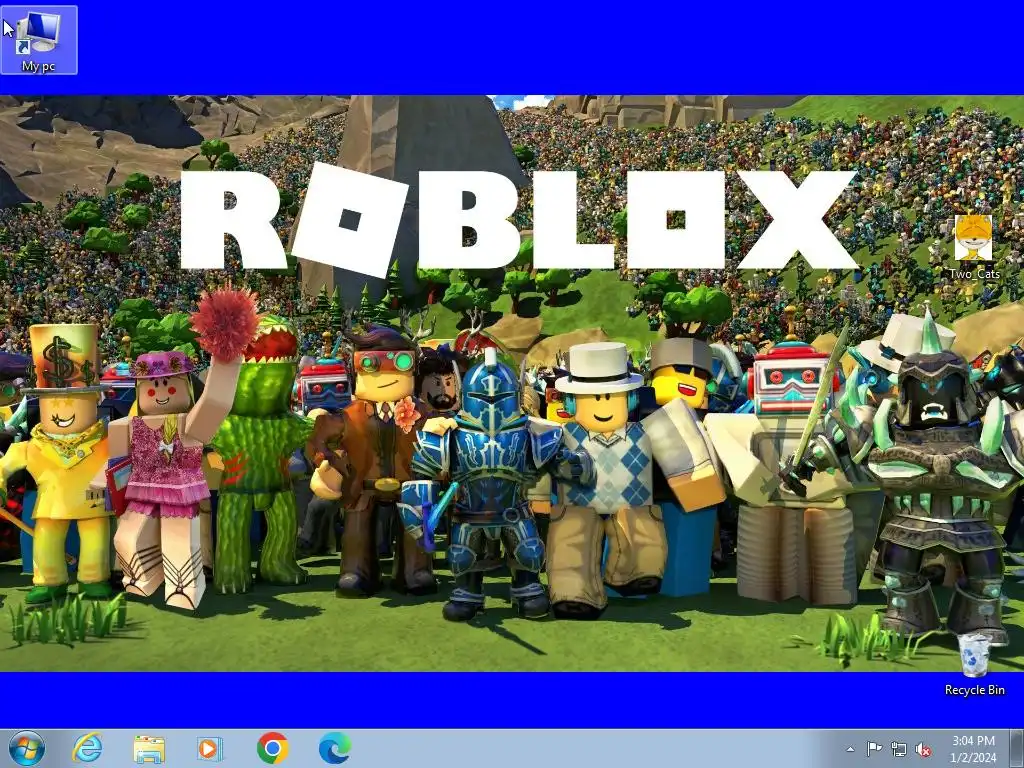Select the Two_Cats desktop icon
The height and width of the screenshot is (768, 1024).
click(974, 248)
